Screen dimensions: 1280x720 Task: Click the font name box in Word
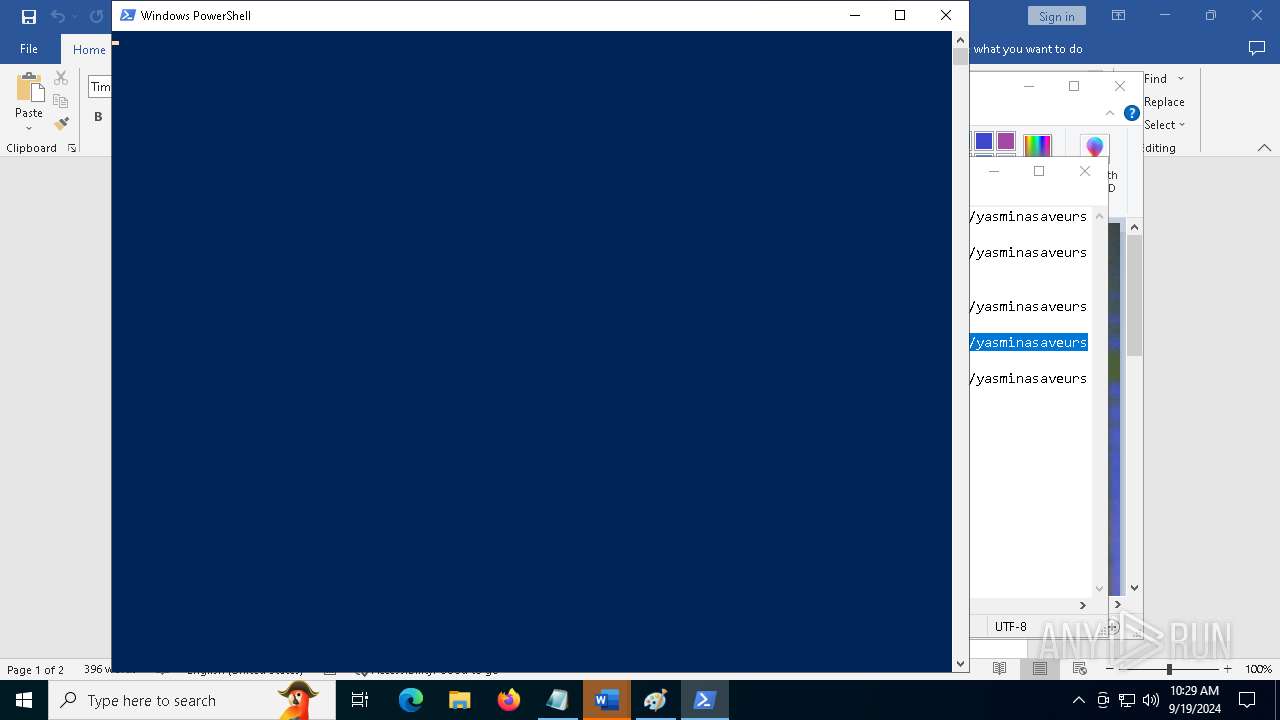100,87
